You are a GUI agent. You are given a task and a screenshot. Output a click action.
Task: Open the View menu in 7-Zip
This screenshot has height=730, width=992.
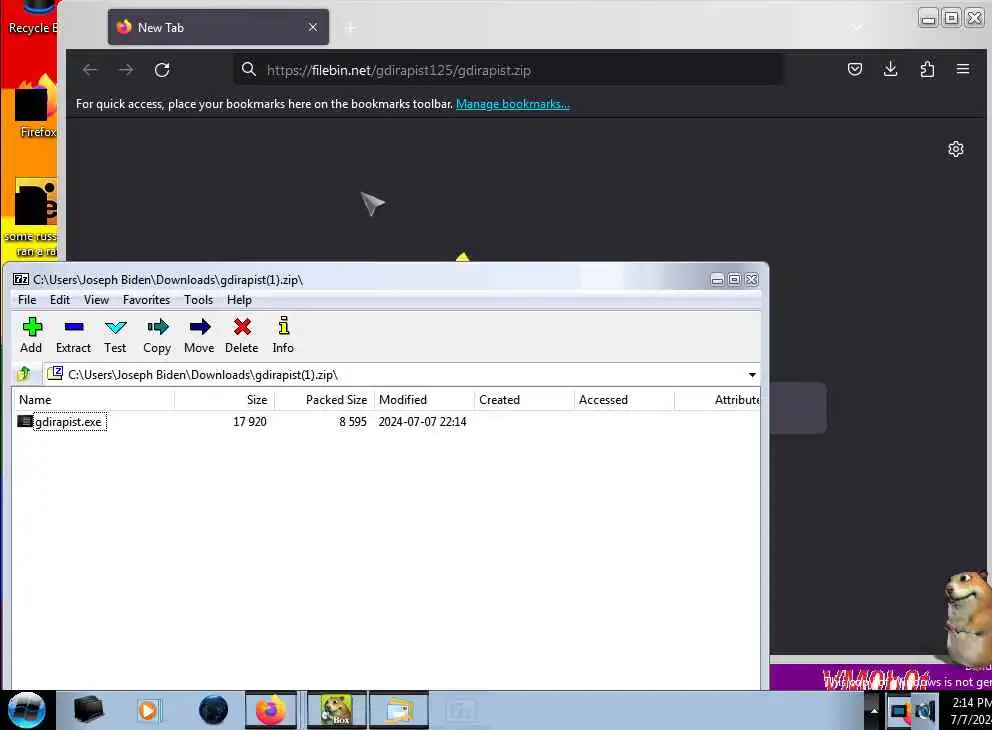tap(96, 300)
